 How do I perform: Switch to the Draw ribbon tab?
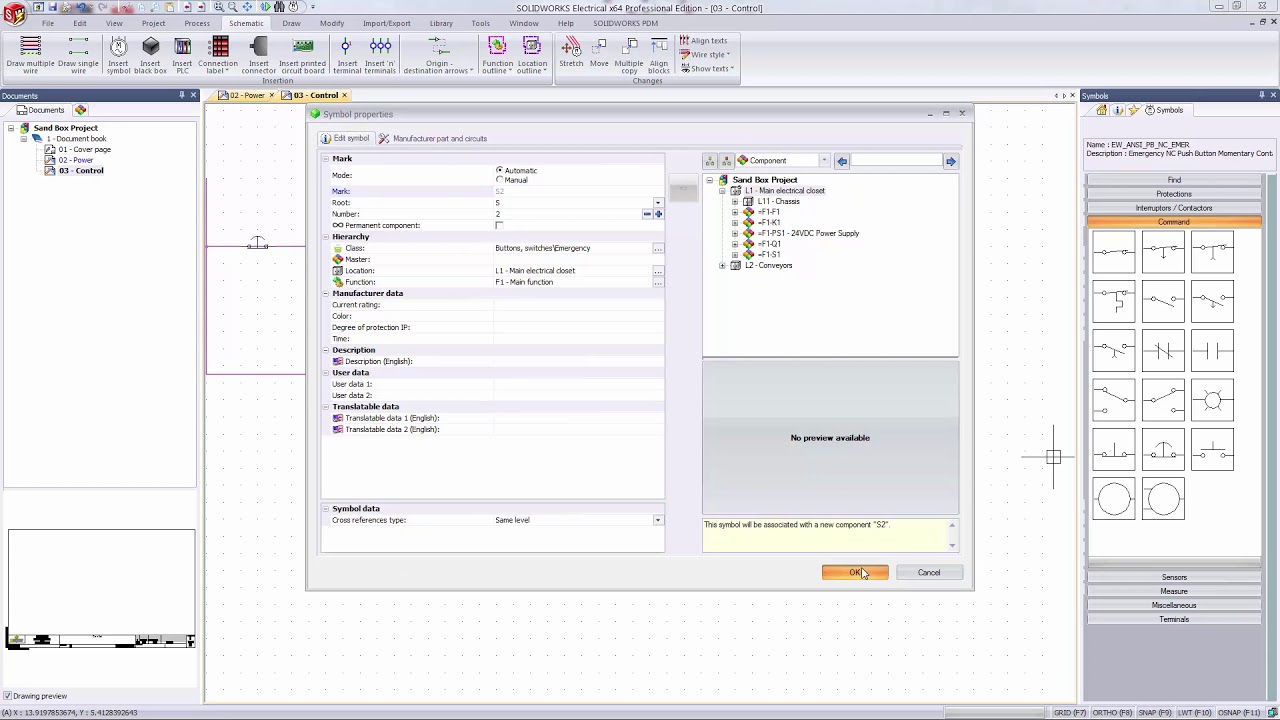click(291, 23)
